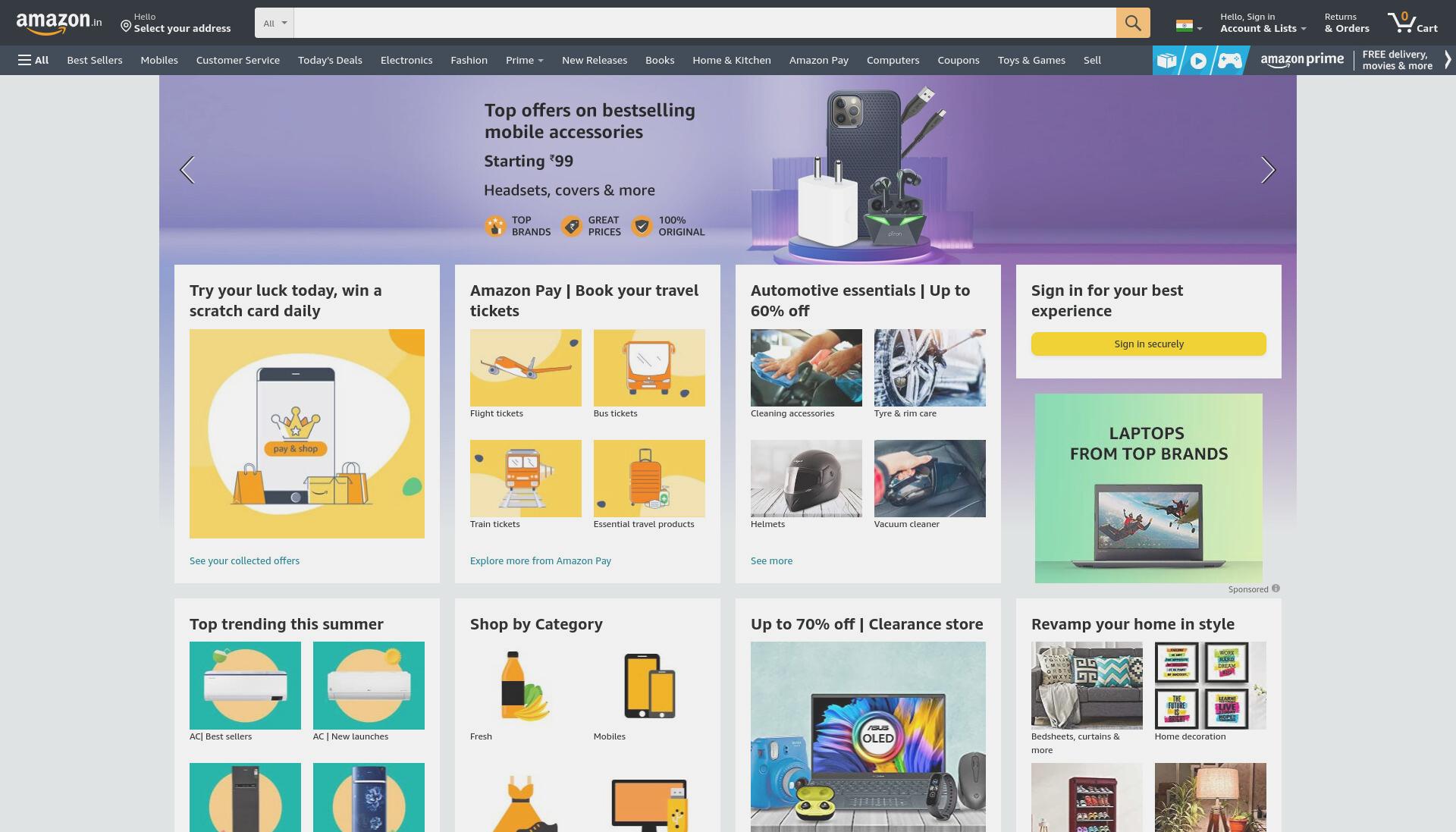Open AC Best sellers image
Screen dimensions: 1456x832
tap(245, 686)
